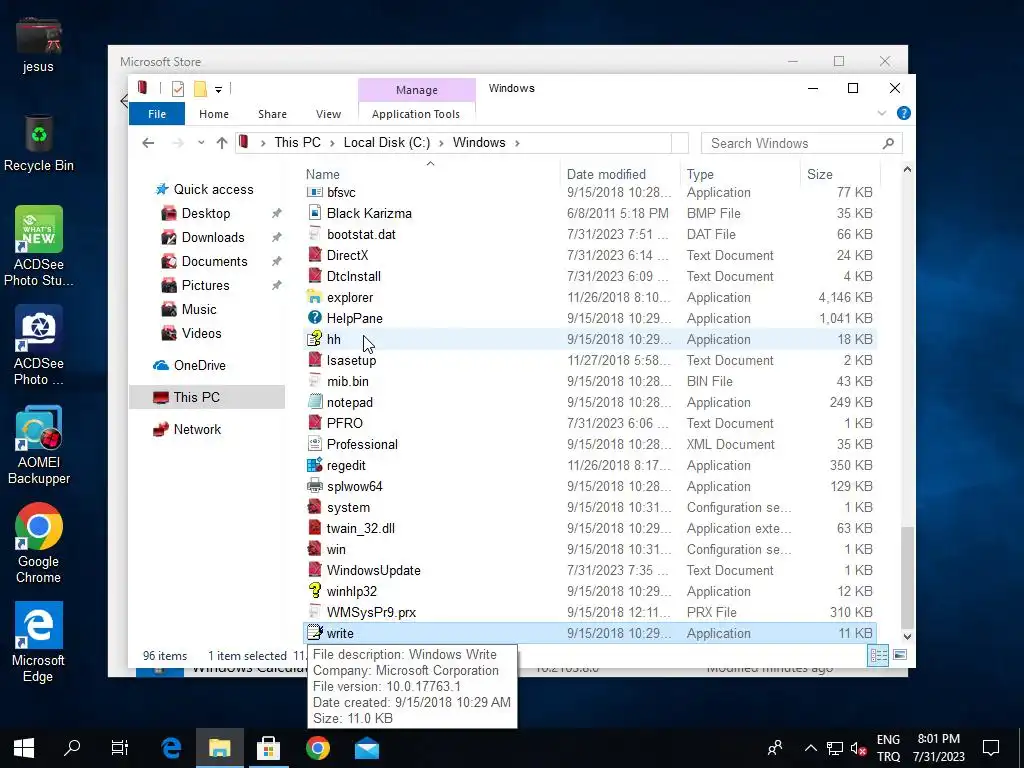
Task: Click the Properties checkmark icon in quick access toolbar
Action: point(178,89)
